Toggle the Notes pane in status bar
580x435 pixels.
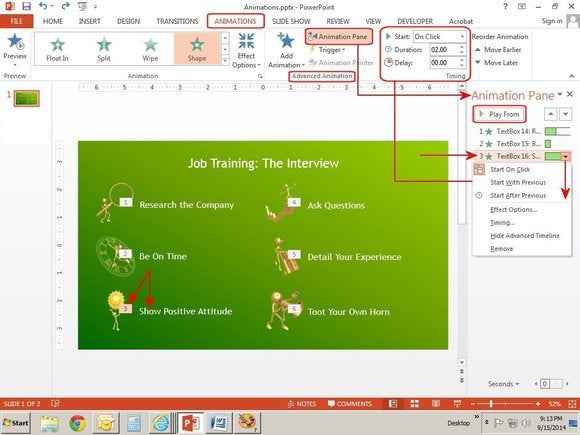pos(301,404)
